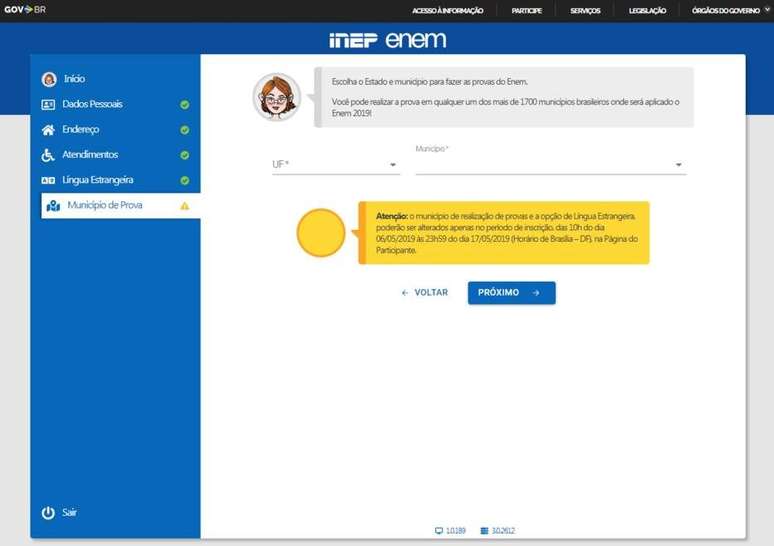Click the server icon in the footer
This screenshot has height=546, width=774.
pos(484,531)
